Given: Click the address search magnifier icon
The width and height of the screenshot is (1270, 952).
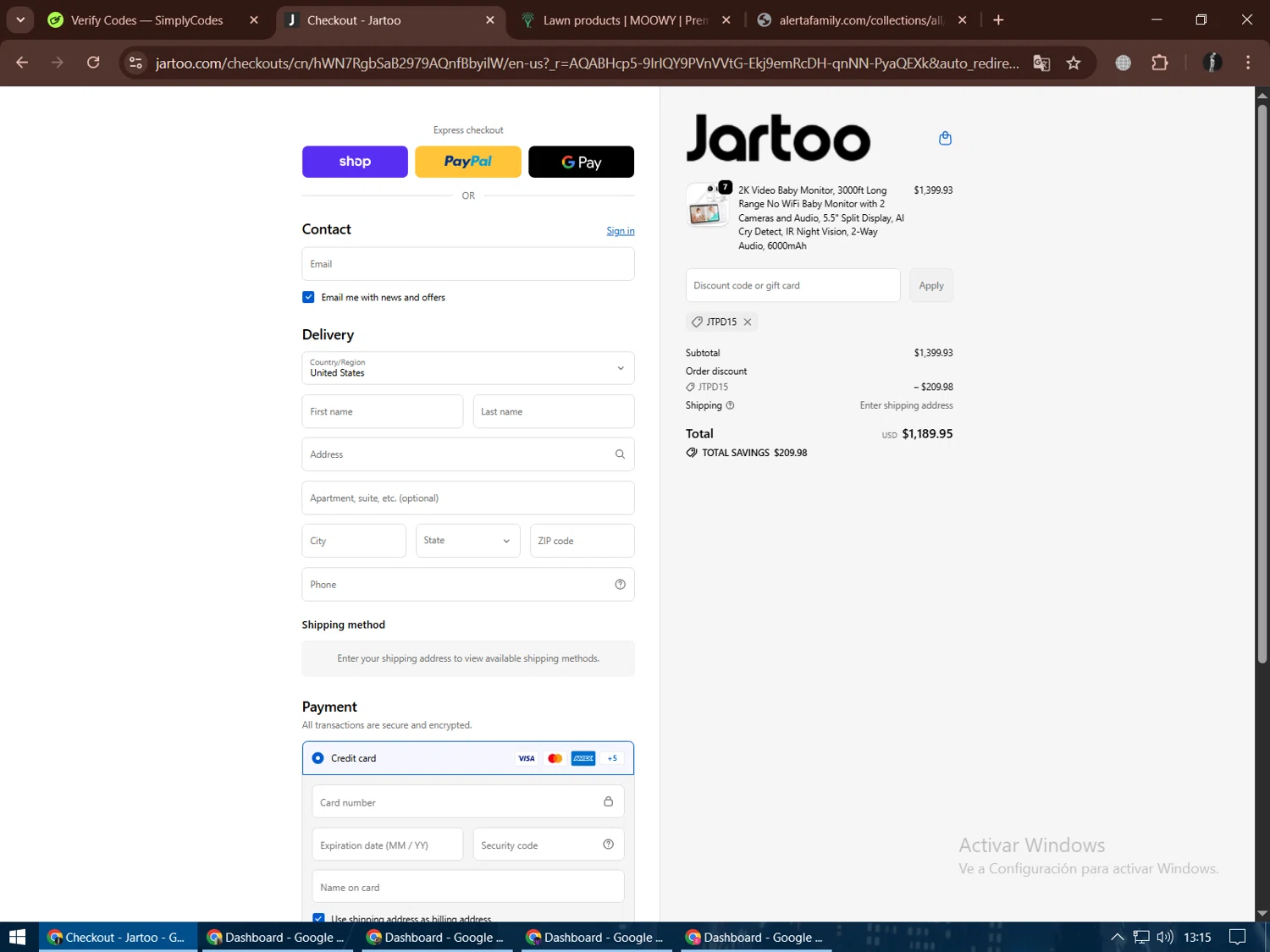Looking at the screenshot, I should tap(620, 454).
